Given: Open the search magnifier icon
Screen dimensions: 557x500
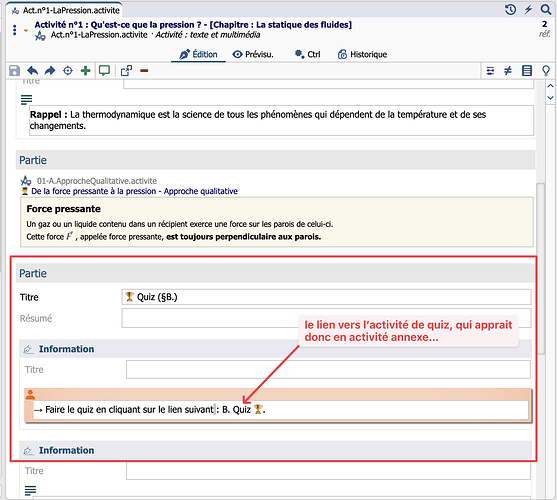Looking at the screenshot, I should pyautogui.click(x=546, y=10).
